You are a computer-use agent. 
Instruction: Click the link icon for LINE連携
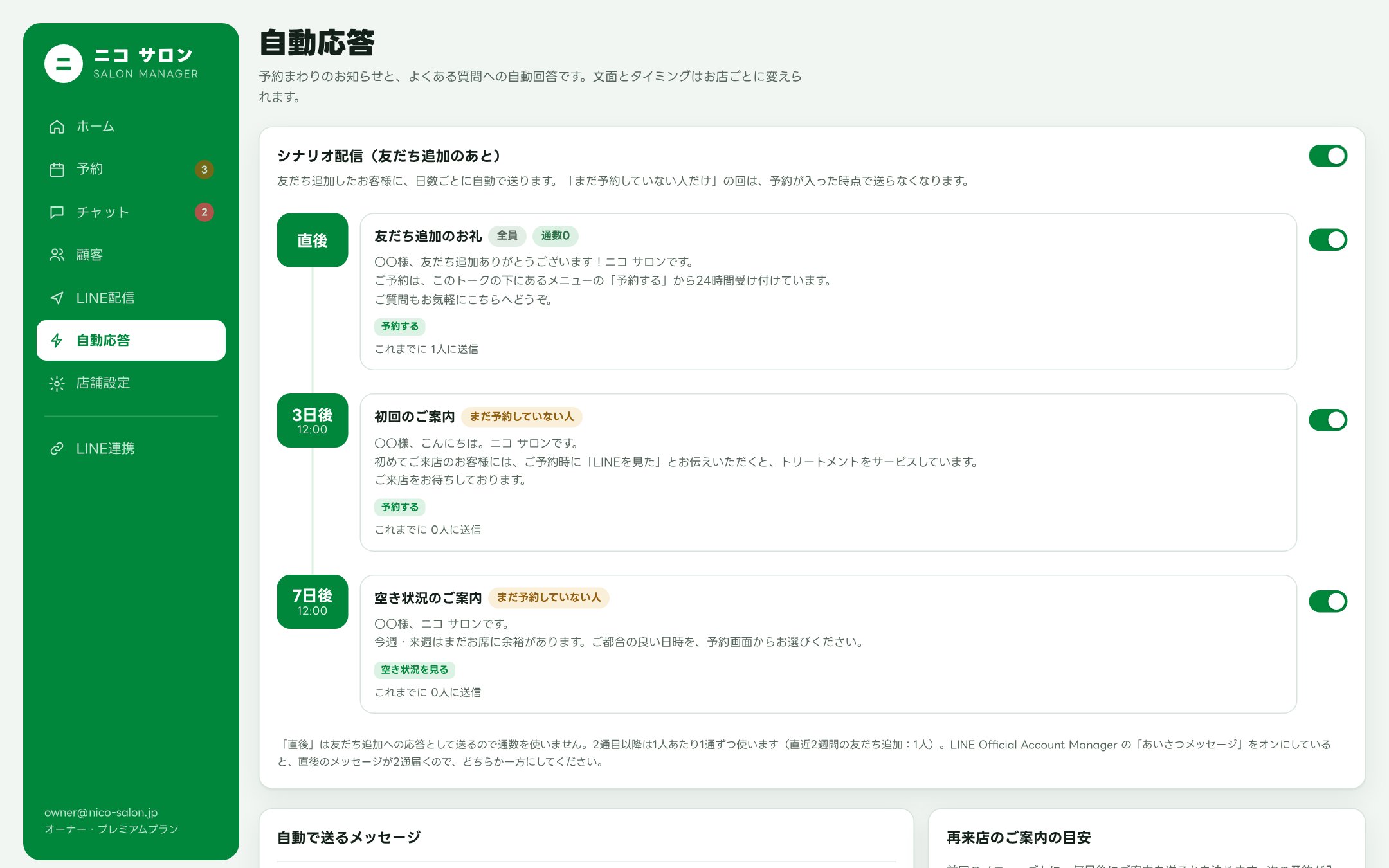(57, 448)
